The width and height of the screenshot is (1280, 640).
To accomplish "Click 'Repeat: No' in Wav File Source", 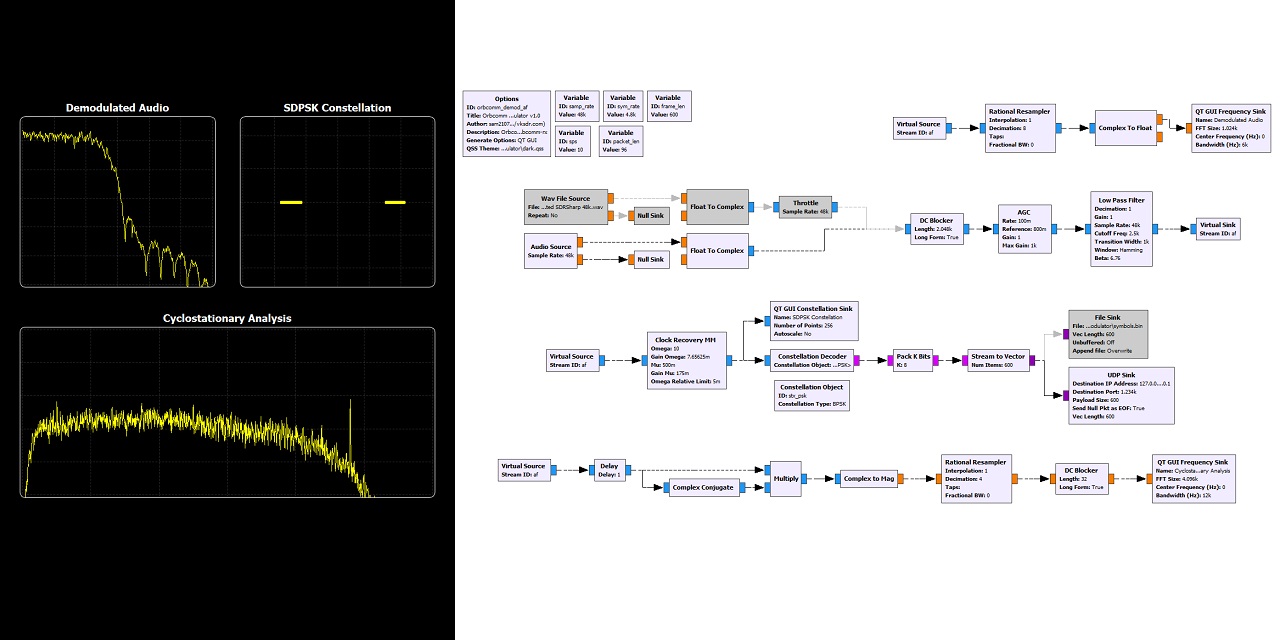I will (x=541, y=215).
